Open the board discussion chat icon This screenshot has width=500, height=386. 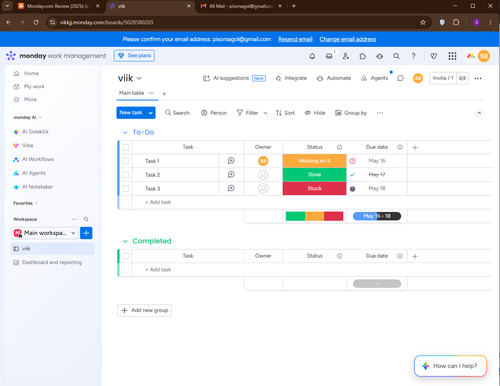(400, 78)
